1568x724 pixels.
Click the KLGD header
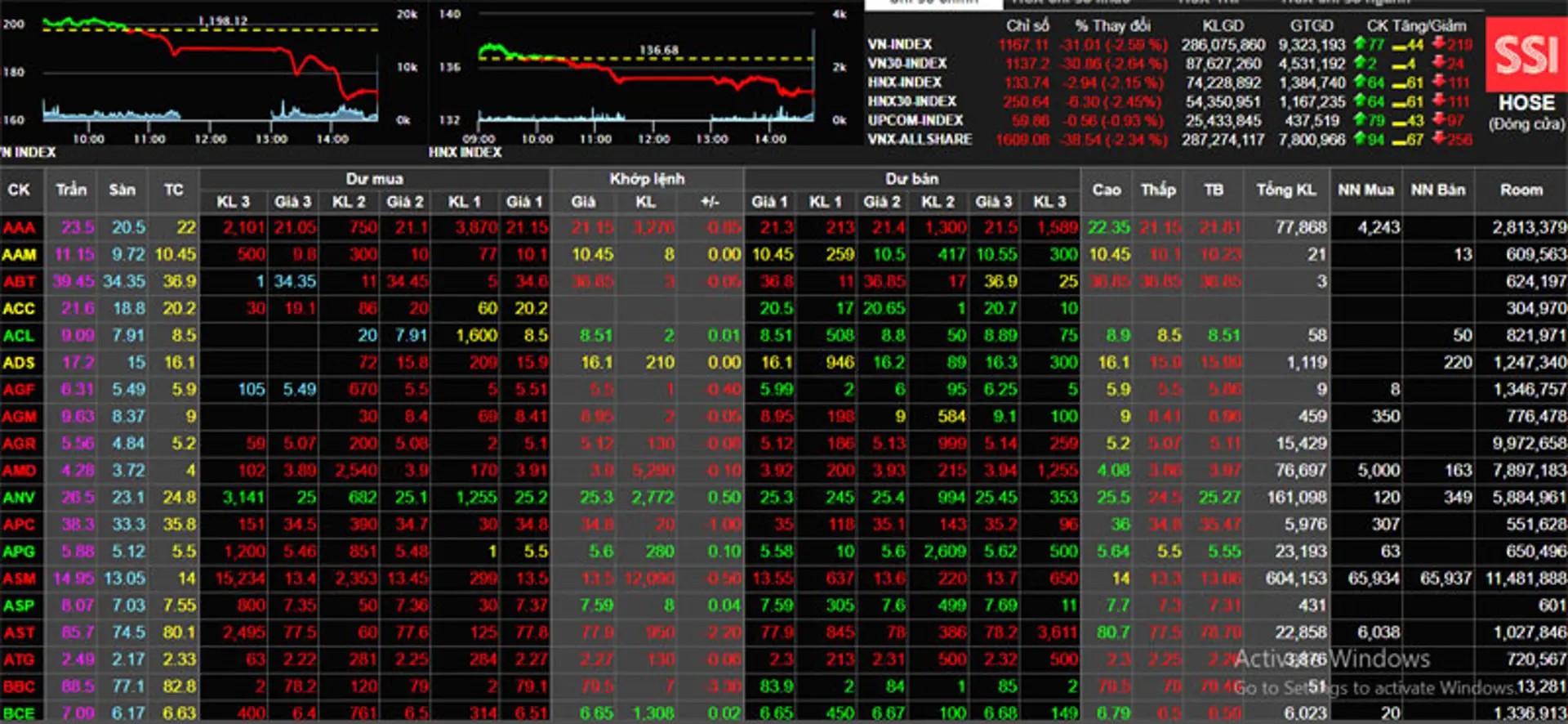[x=1223, y=25]
